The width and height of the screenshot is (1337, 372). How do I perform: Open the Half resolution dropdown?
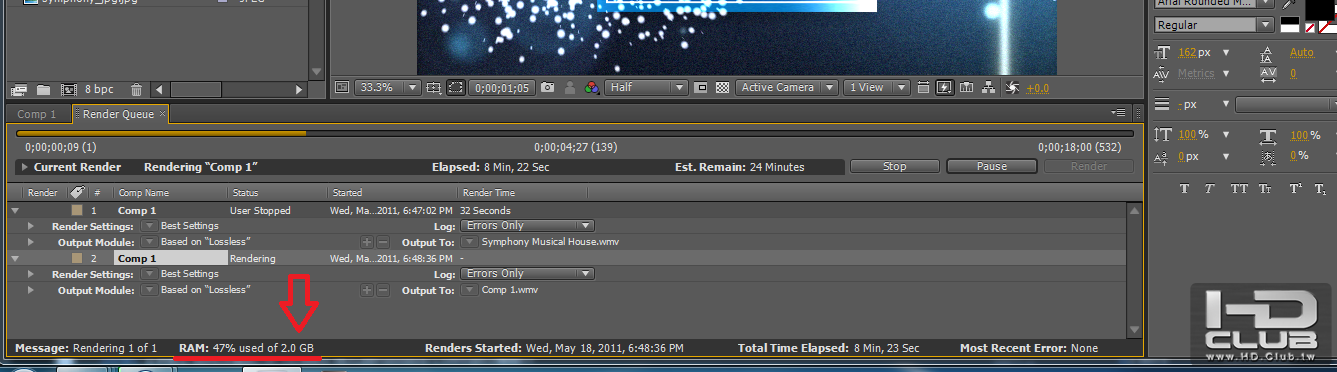[647, 88]
